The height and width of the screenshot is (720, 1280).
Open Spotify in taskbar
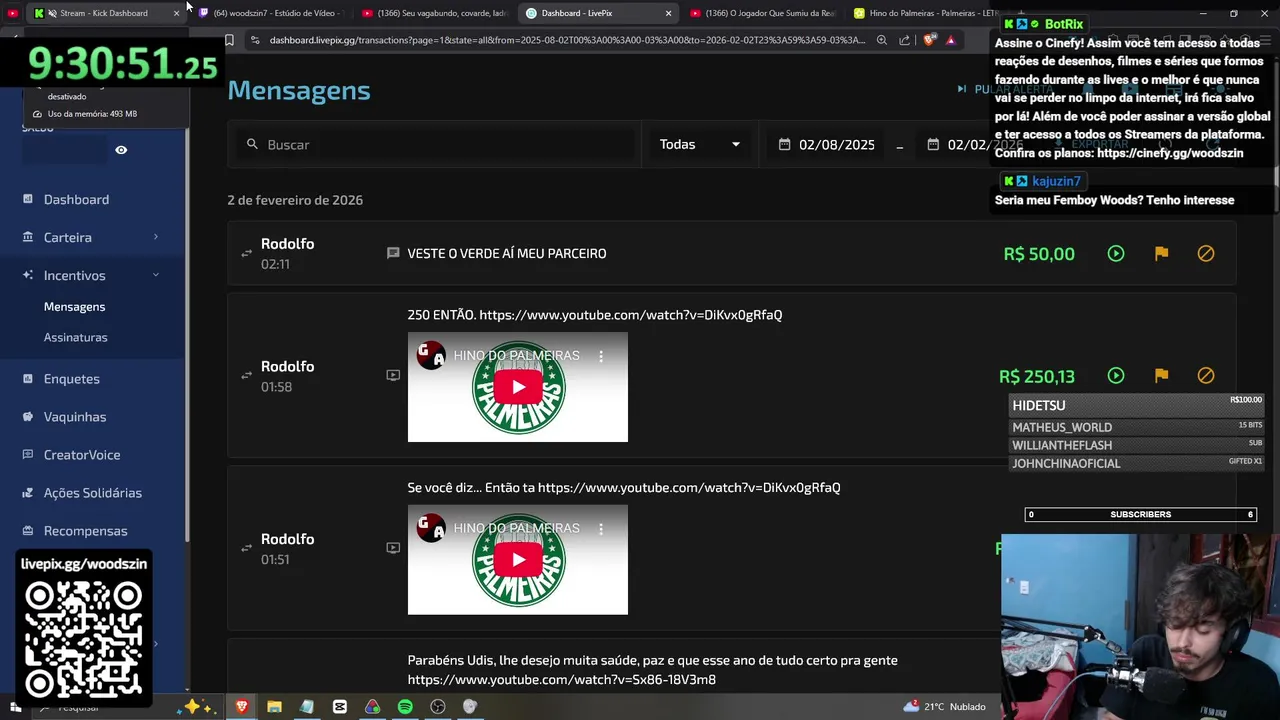point(405,707)
